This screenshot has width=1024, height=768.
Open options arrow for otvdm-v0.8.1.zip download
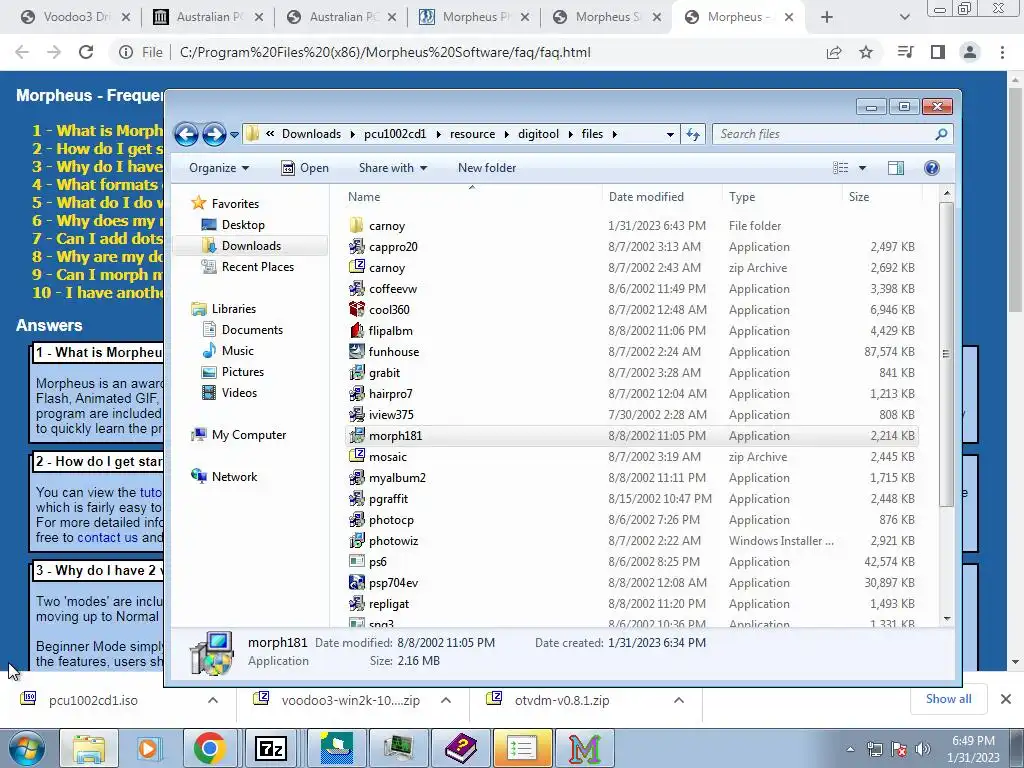pyautogui.click(x=679, y=700)
